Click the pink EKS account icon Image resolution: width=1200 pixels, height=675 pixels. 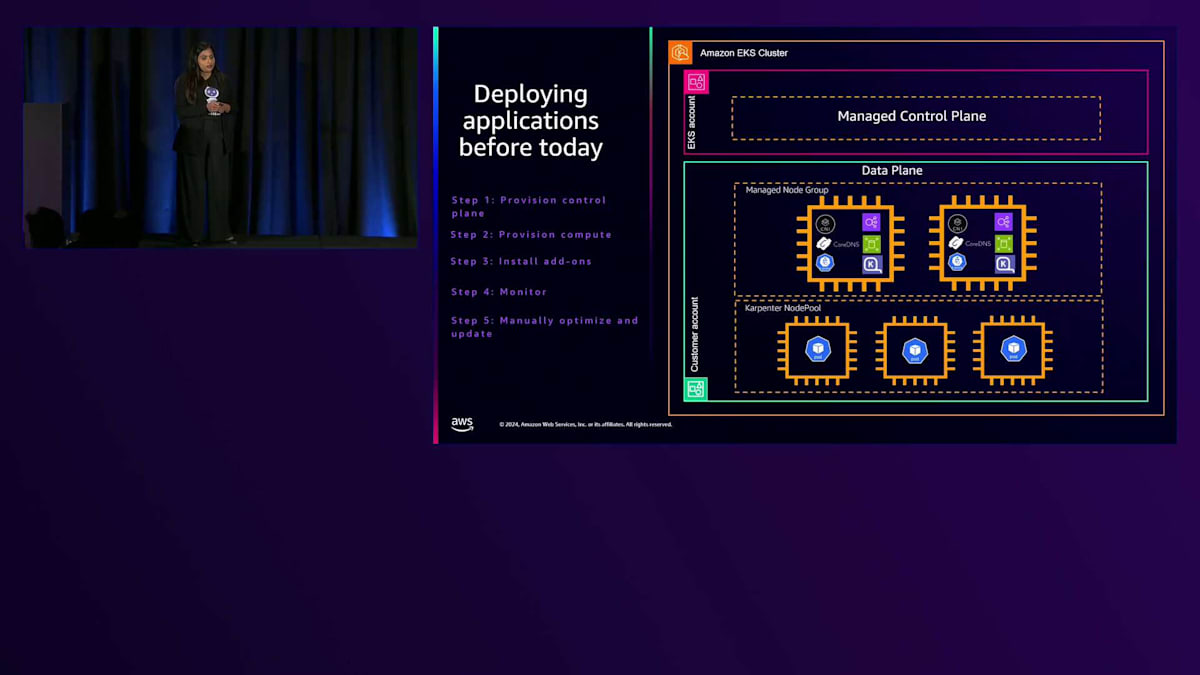click(x=696, y=82)
